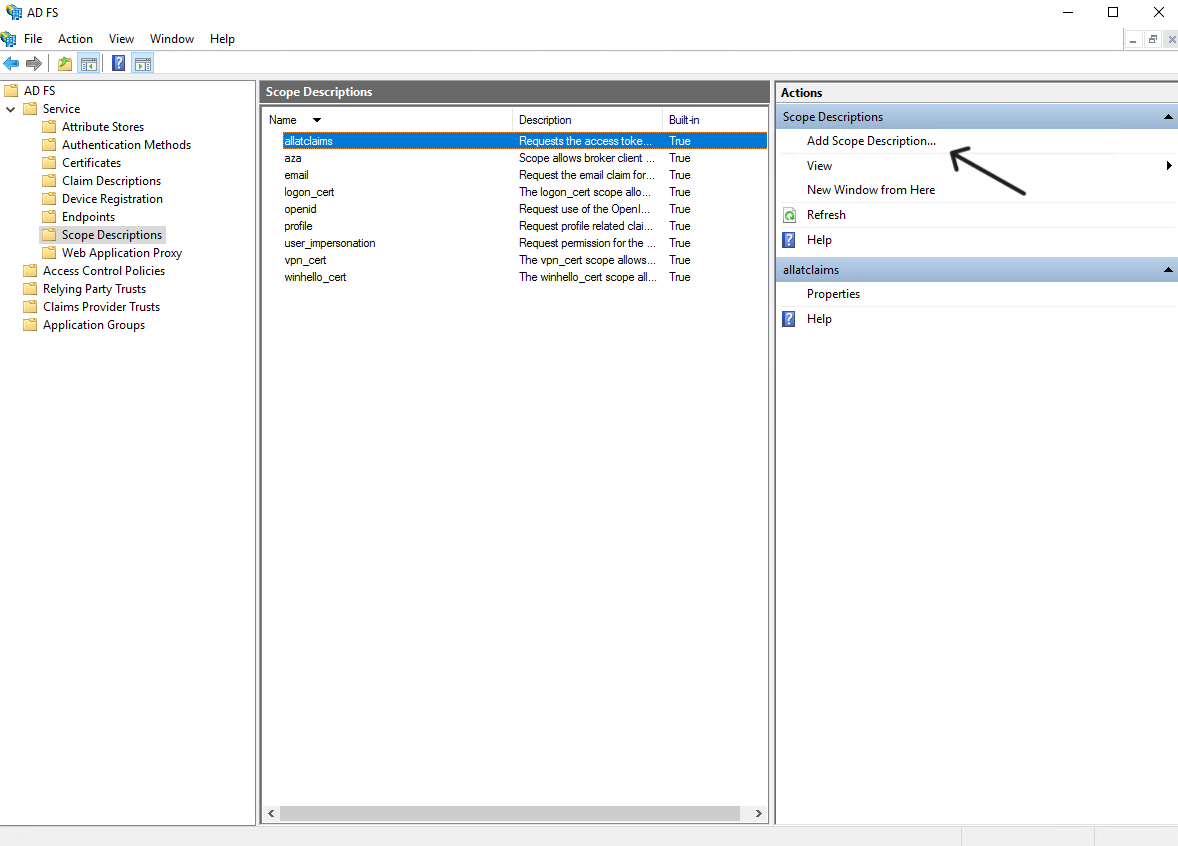Select the Service node in the tree
1178x846 pixels.
tap(62, 109)
